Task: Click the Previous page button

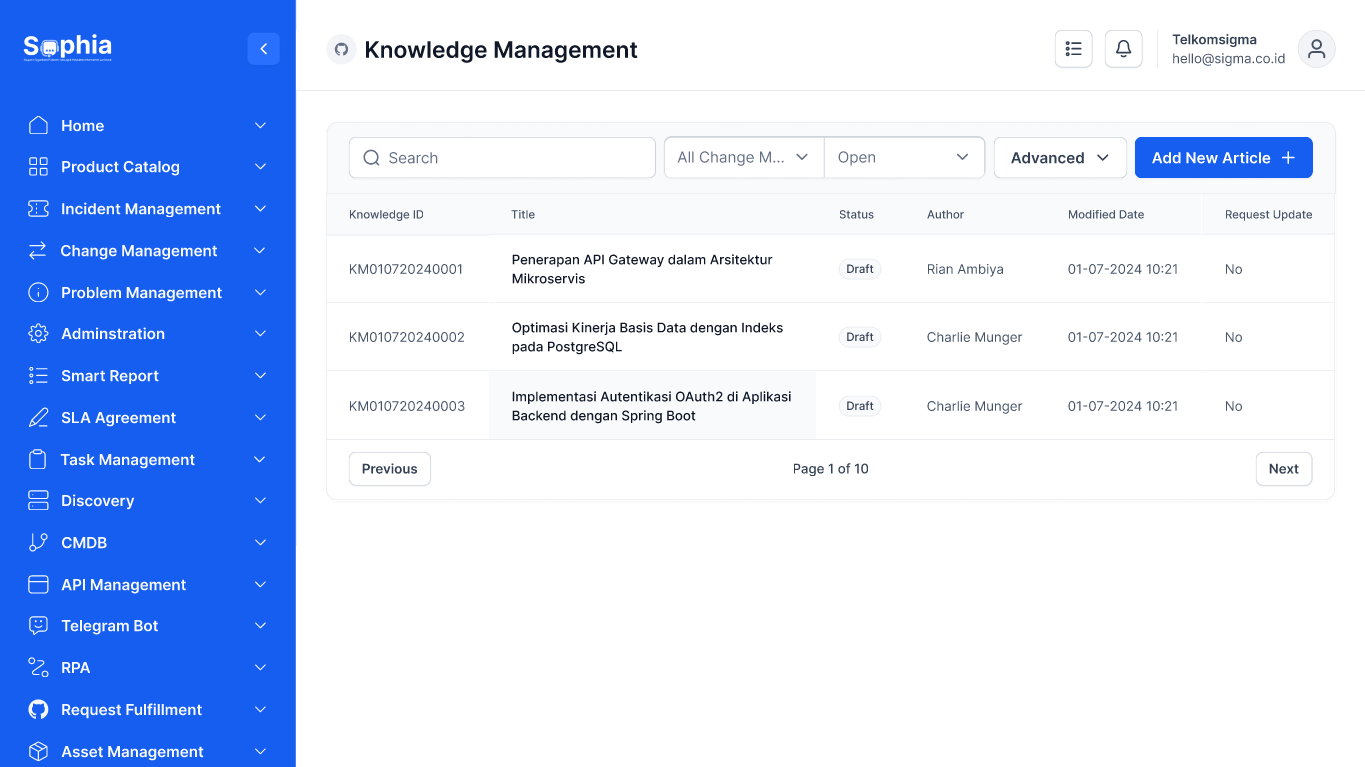Action: pos(389,469)
